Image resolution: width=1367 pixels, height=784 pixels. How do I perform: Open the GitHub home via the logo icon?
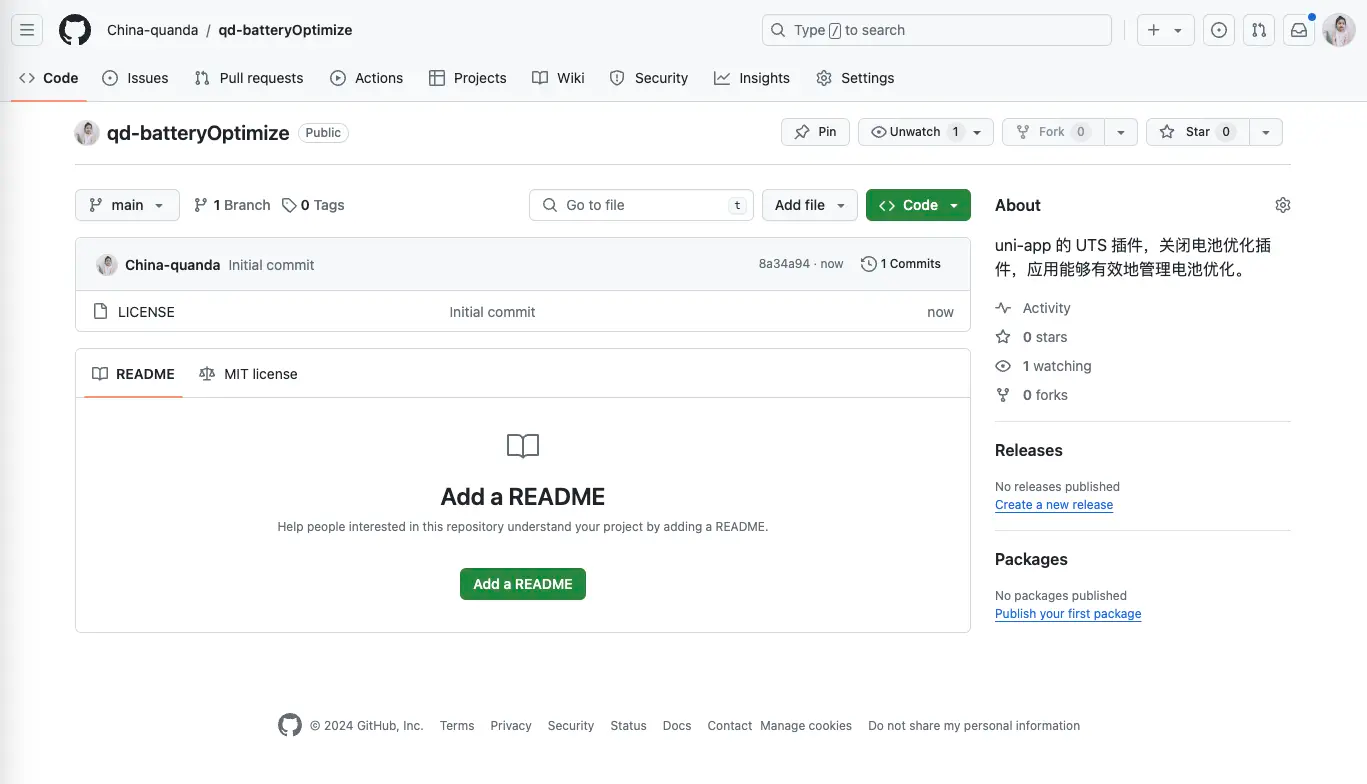[x=75, y=30]
